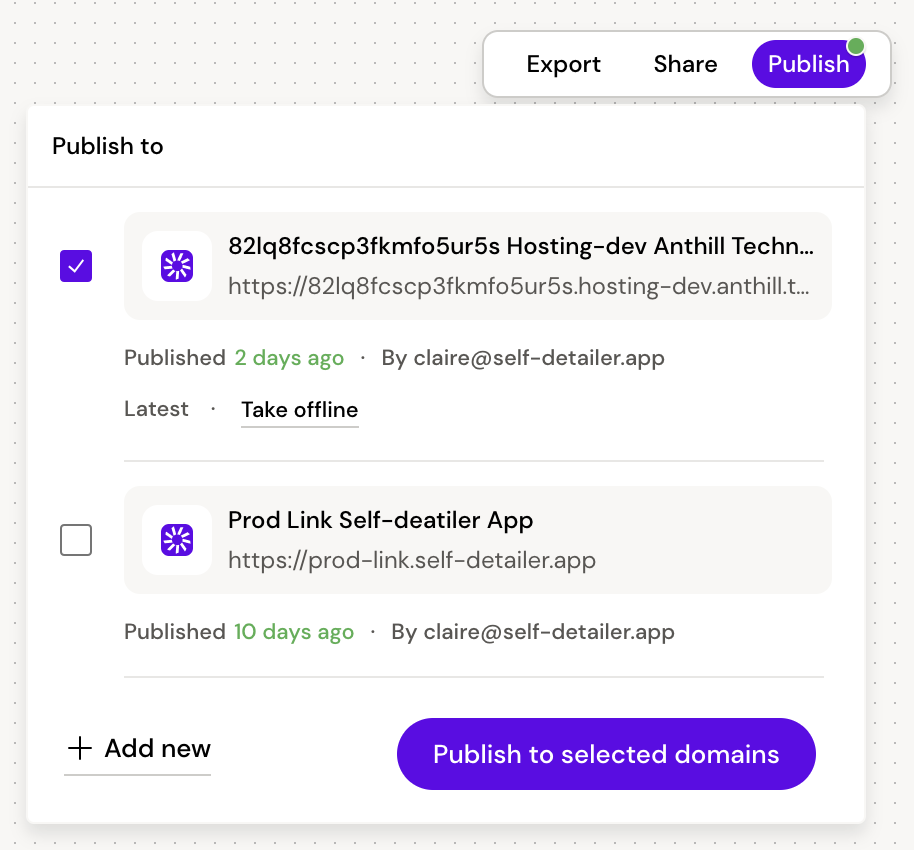Viewport: 914px width, 850px height.
Task: Select the Prod Link Self-deatiler App title
Action: pos(380,520)
